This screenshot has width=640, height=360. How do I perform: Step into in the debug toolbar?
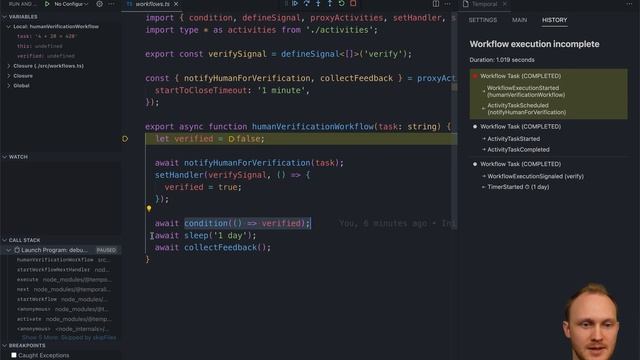318,3
